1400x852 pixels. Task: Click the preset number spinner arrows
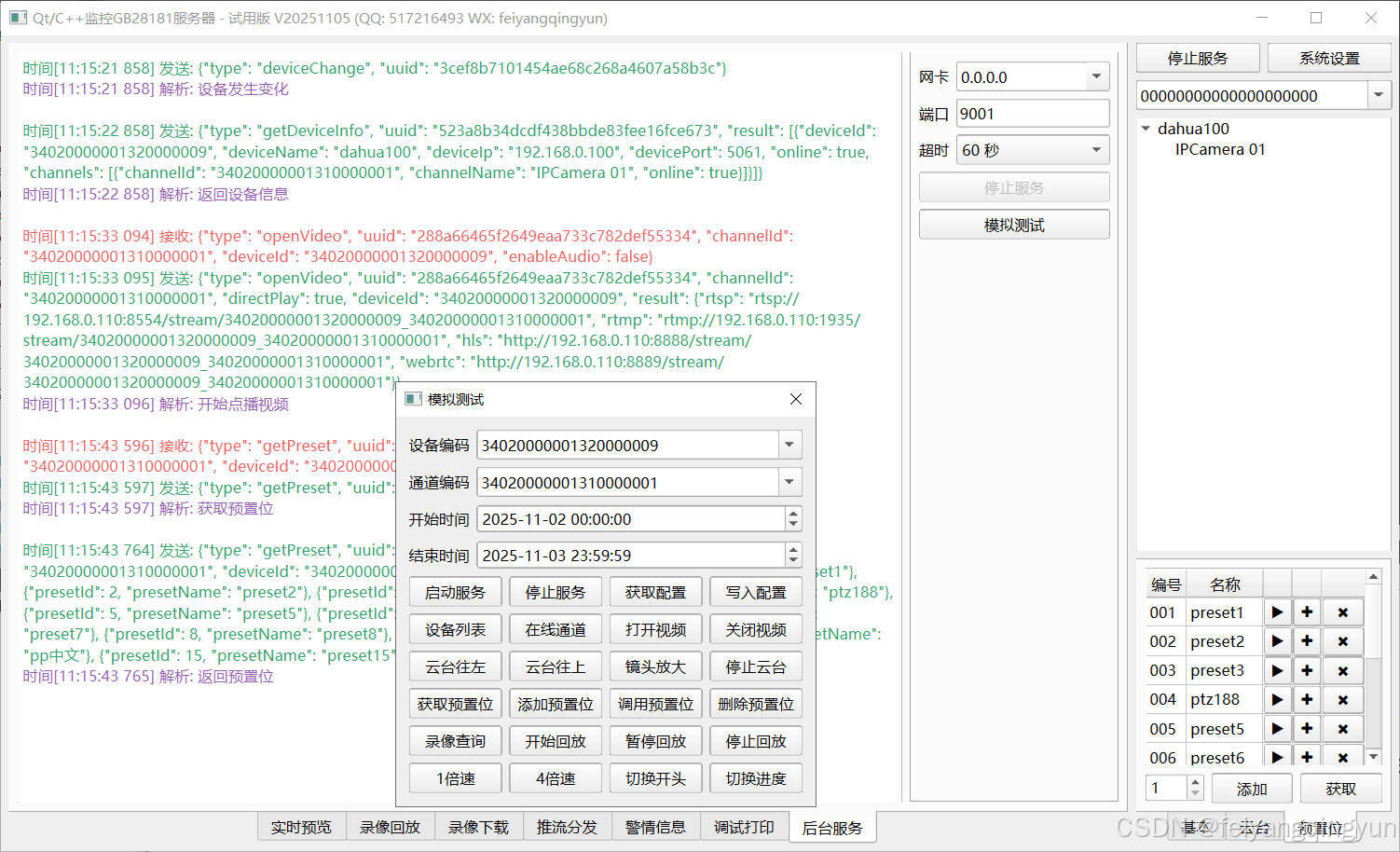tap(1195, 788)
